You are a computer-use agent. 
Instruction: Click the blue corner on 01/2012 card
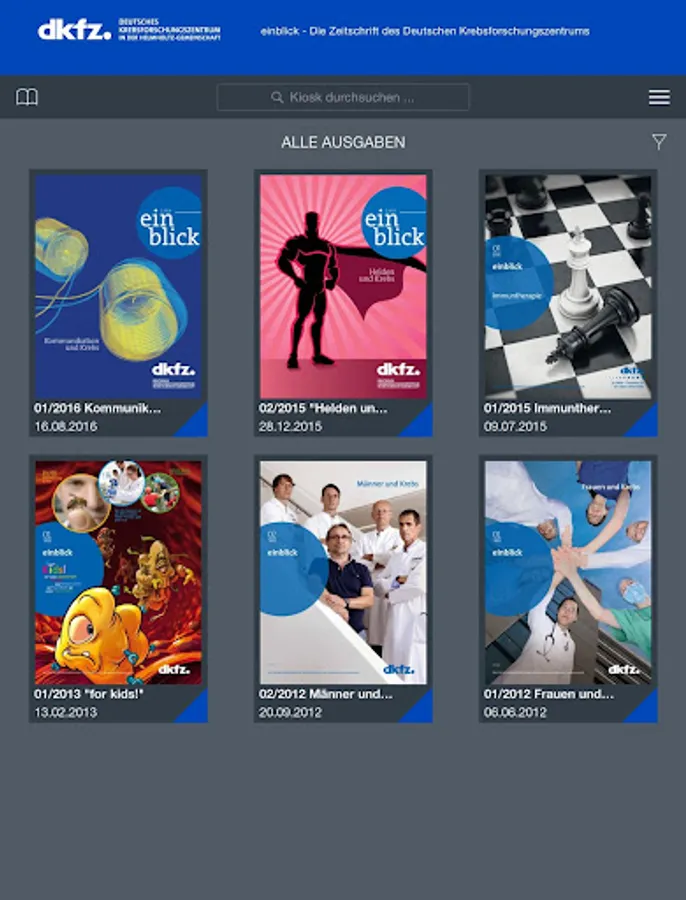pos(646,711)
